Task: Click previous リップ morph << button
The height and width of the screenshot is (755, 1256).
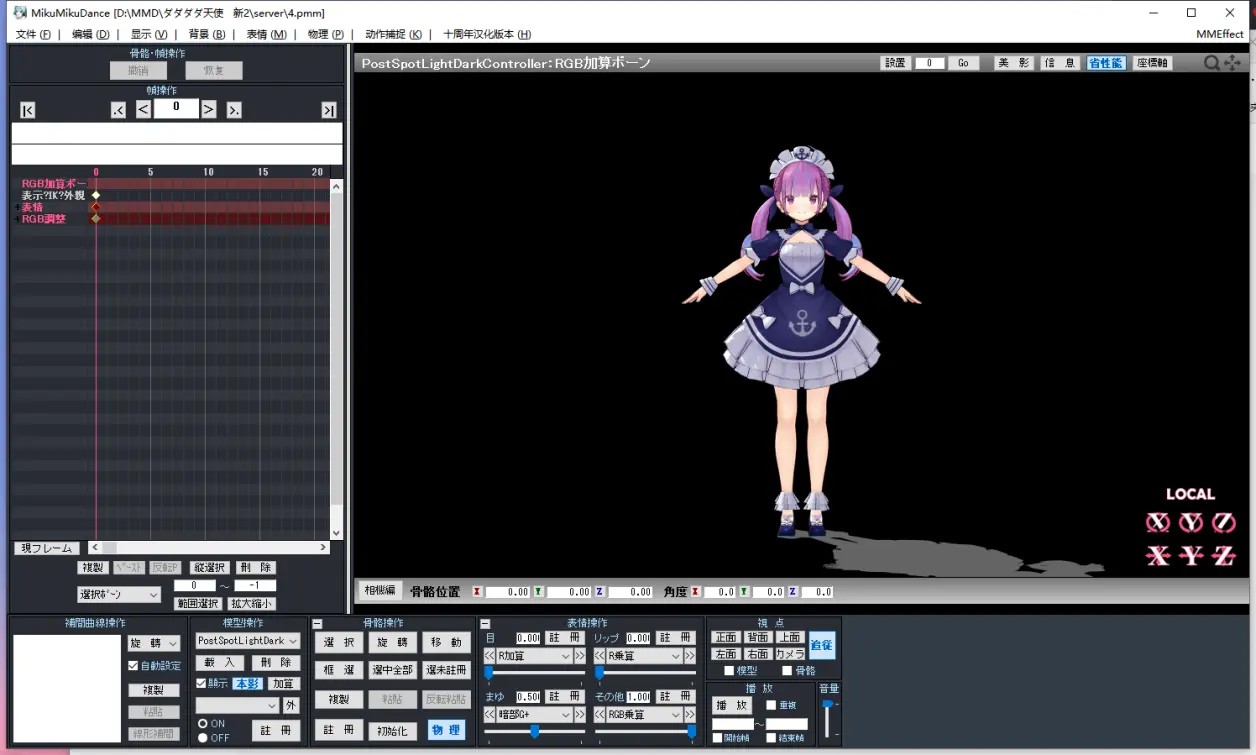Action: pos(600,656)
